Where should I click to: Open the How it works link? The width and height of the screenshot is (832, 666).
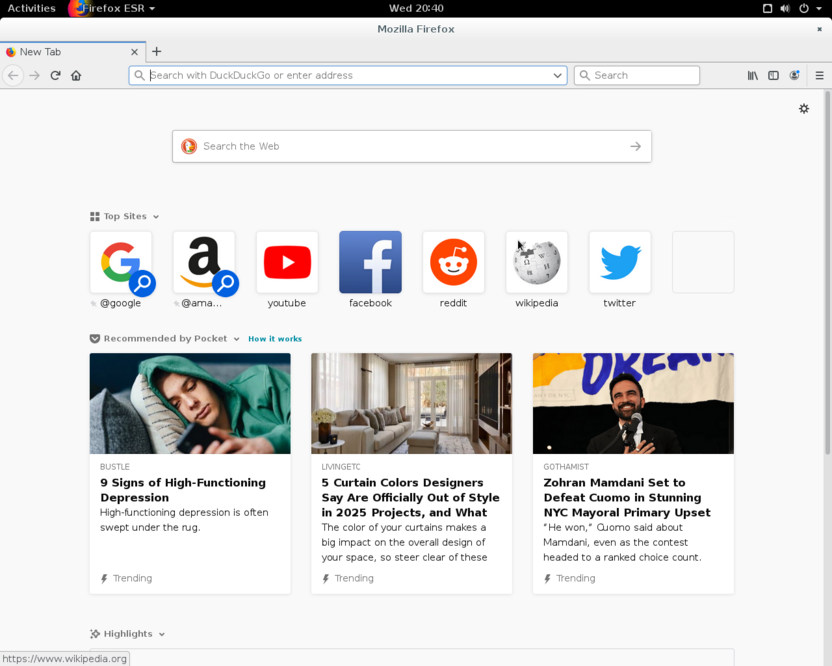[x=275, y=339]
